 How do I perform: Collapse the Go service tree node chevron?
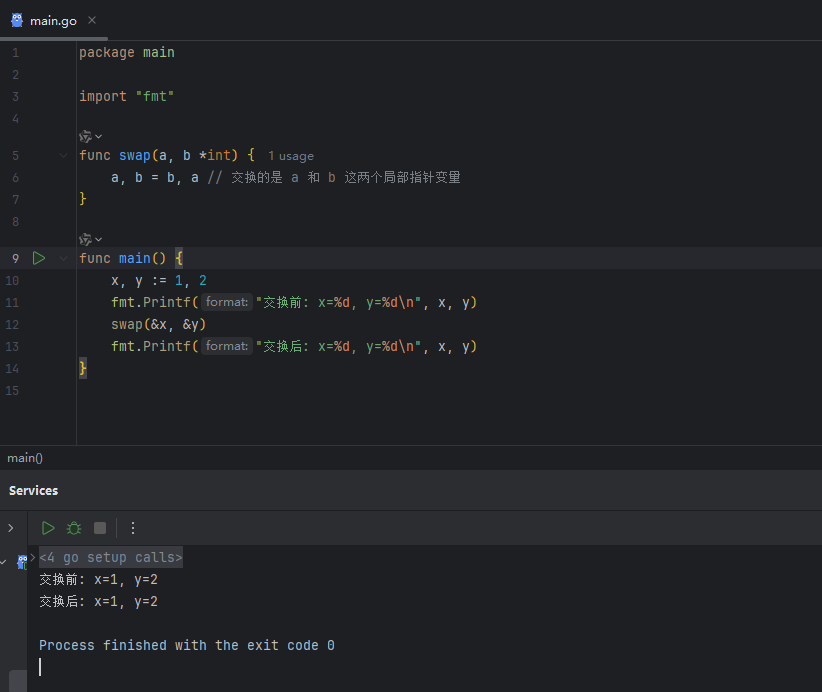pos(4,562)
